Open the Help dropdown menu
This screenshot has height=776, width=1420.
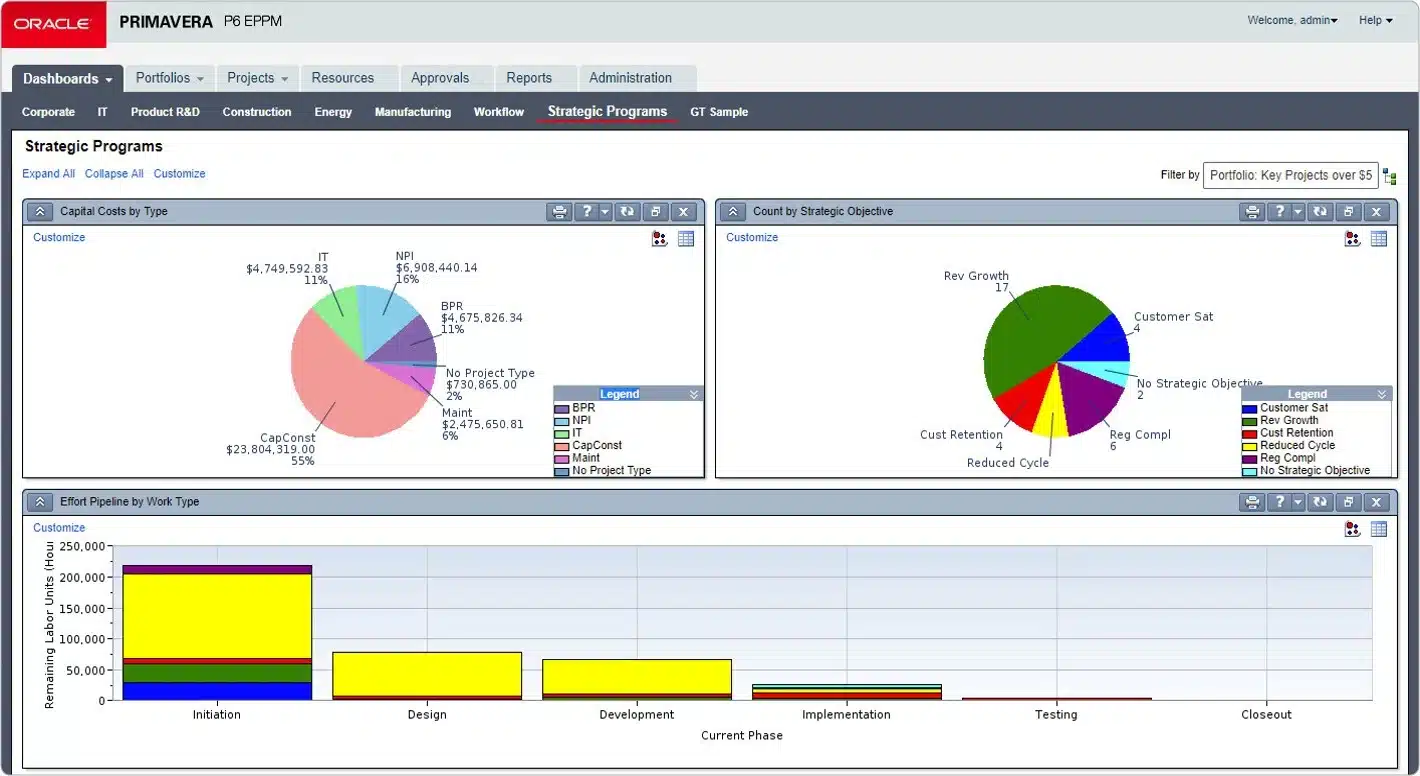[x=1375, y=20]
